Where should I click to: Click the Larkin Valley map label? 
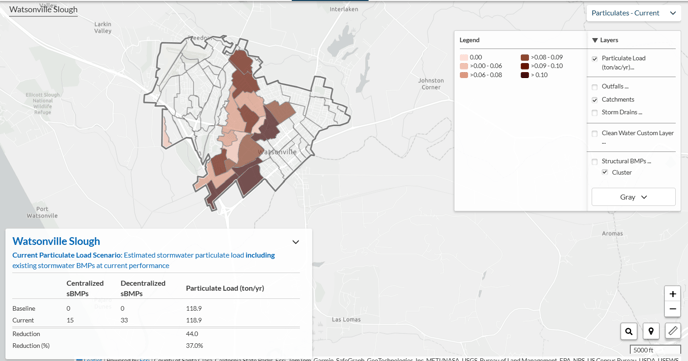click(x=103, y=28)
